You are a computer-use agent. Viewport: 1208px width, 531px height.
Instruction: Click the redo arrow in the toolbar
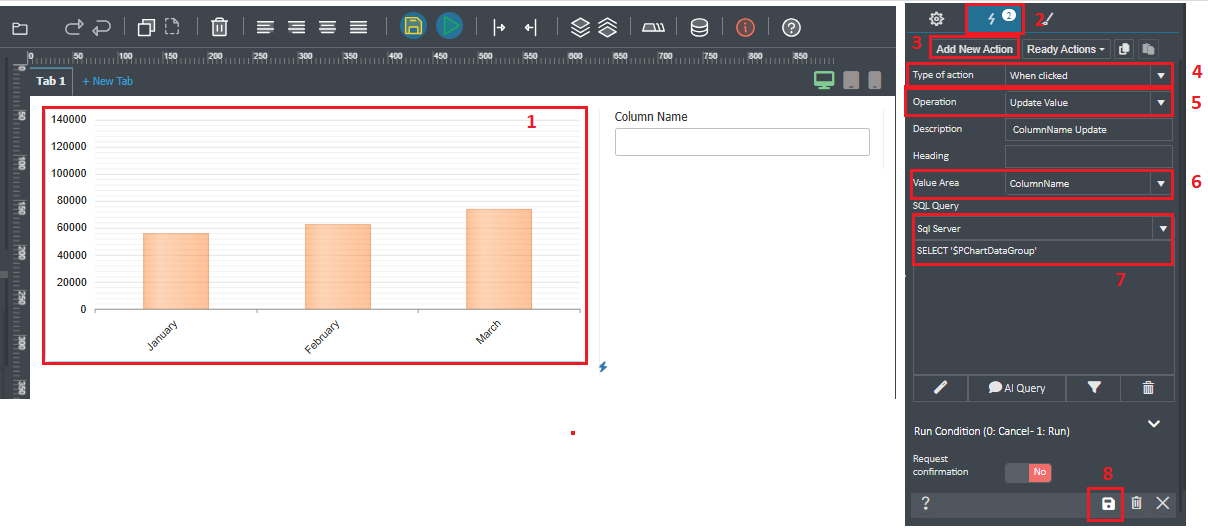[72, 28]
